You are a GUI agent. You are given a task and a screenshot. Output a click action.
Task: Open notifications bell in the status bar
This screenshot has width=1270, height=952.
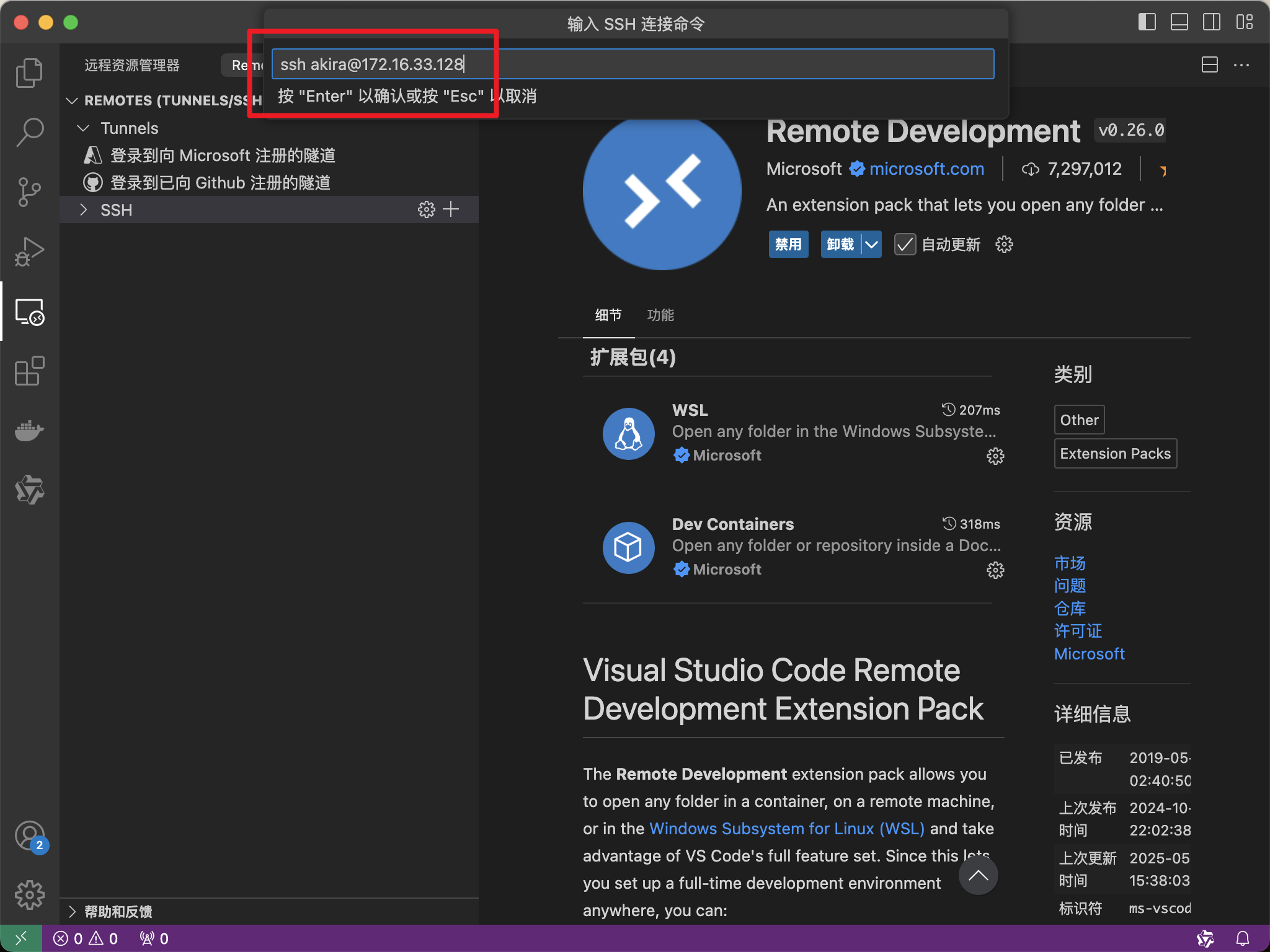[1243, 938]
